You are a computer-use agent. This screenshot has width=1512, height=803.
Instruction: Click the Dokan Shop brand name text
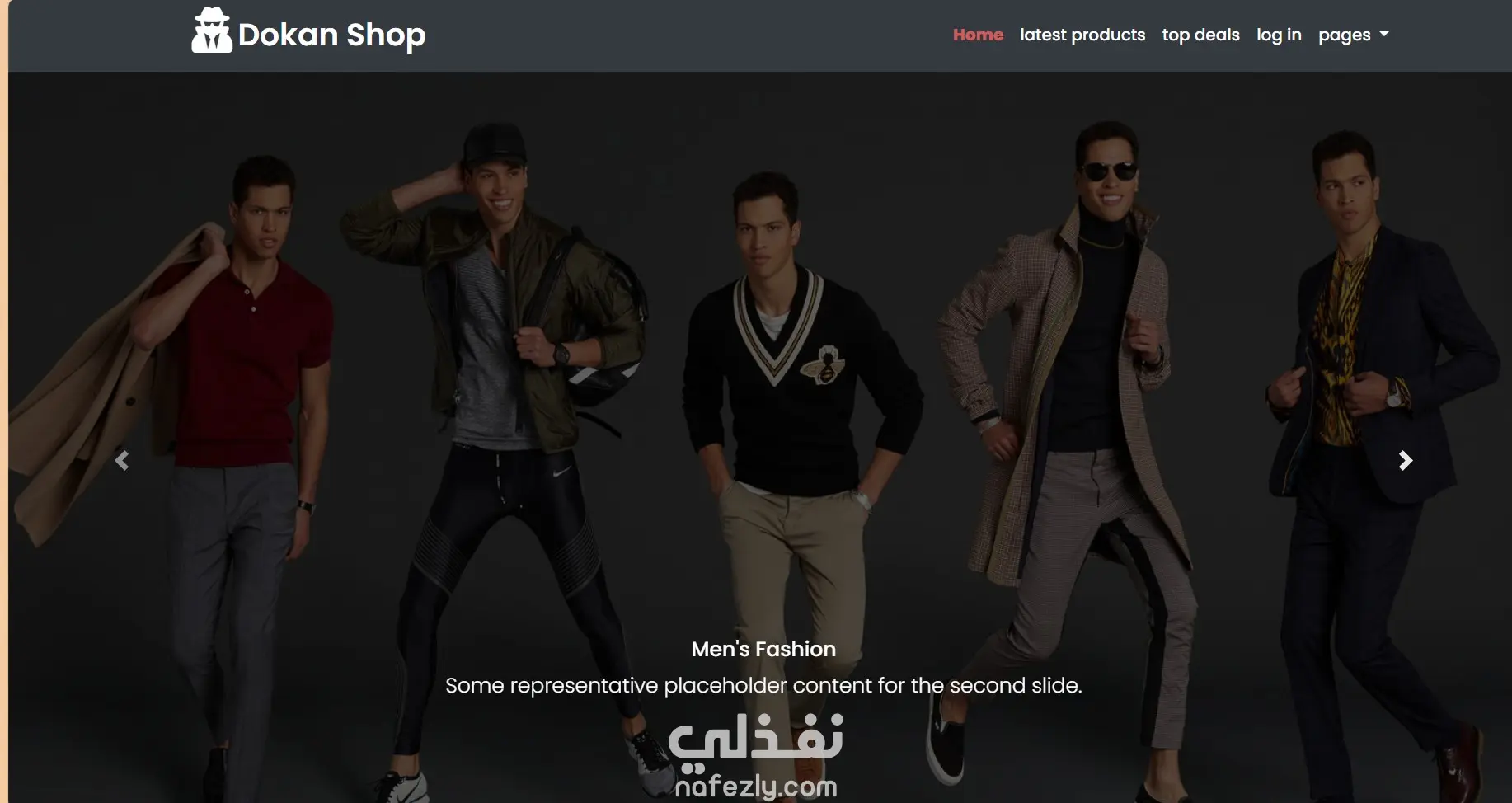331,35
